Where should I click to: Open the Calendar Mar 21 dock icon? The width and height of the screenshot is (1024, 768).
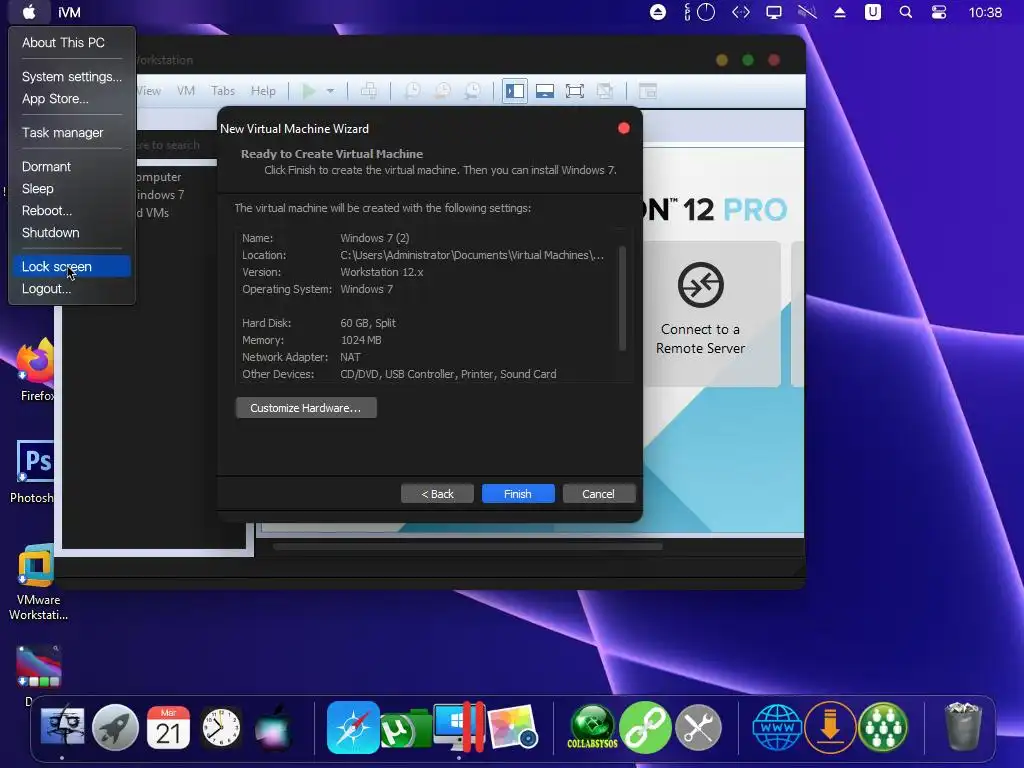[168, 728]
